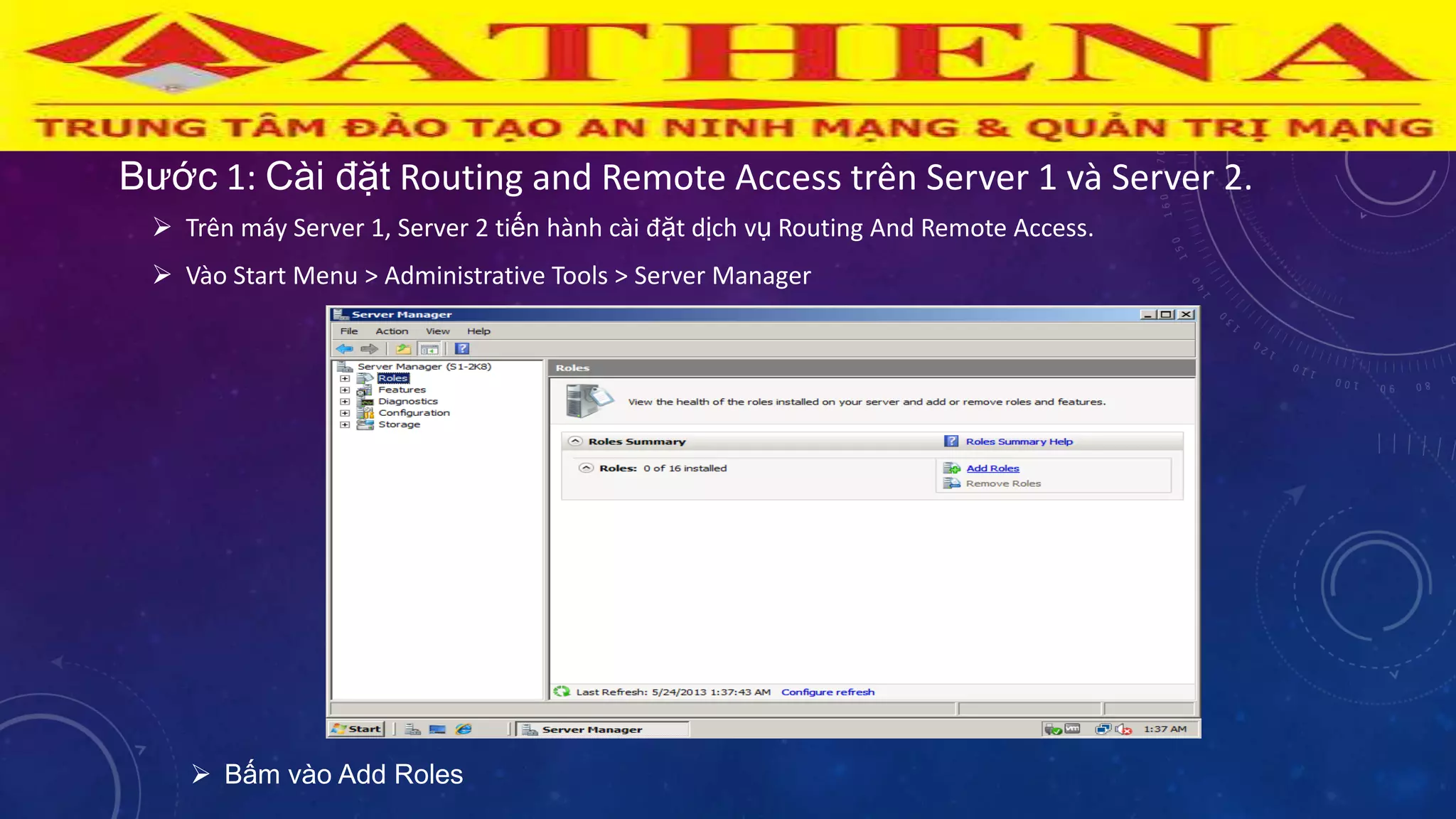Viewport: 1456px width, 819px height.
Task: Open the View menu
Action: point(438,331)
